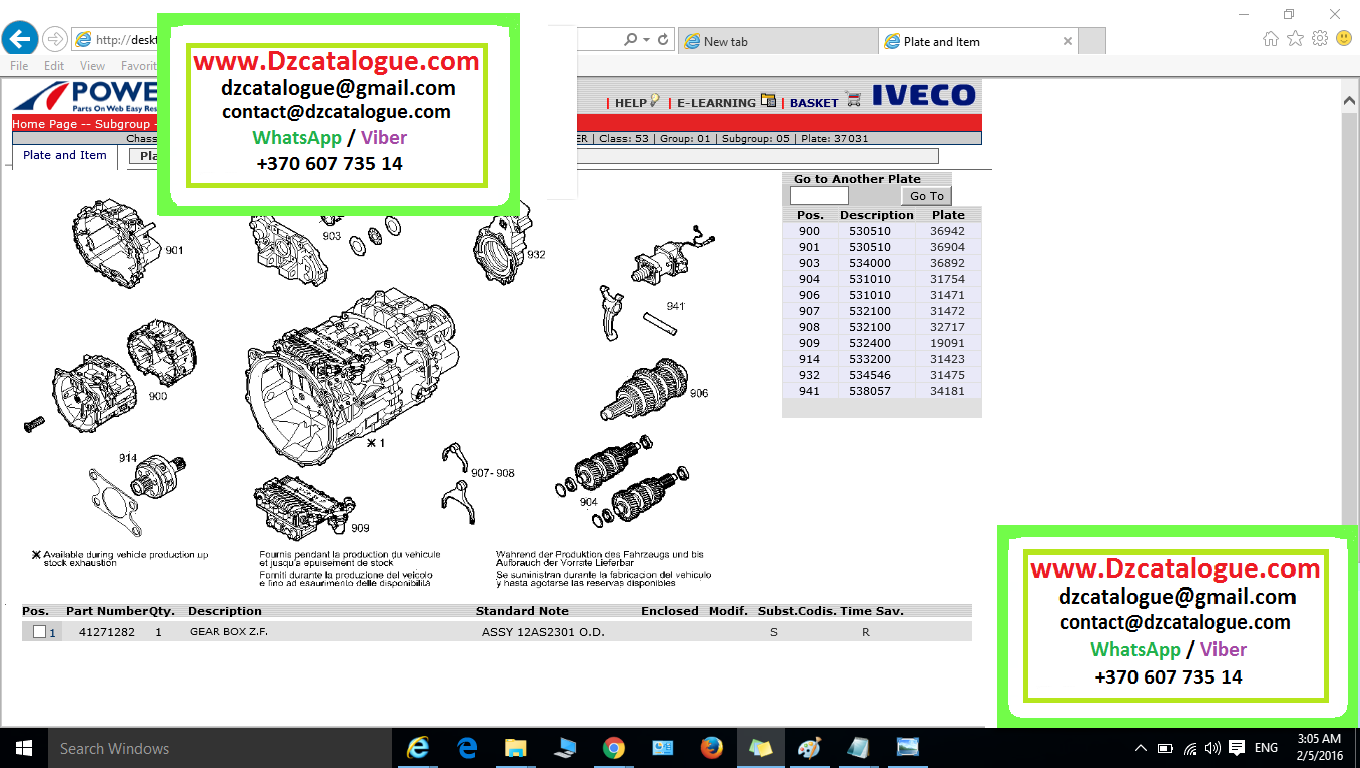This screenshot has height=768, width=1360.
Task: Open the View menu
Action: 92,66
